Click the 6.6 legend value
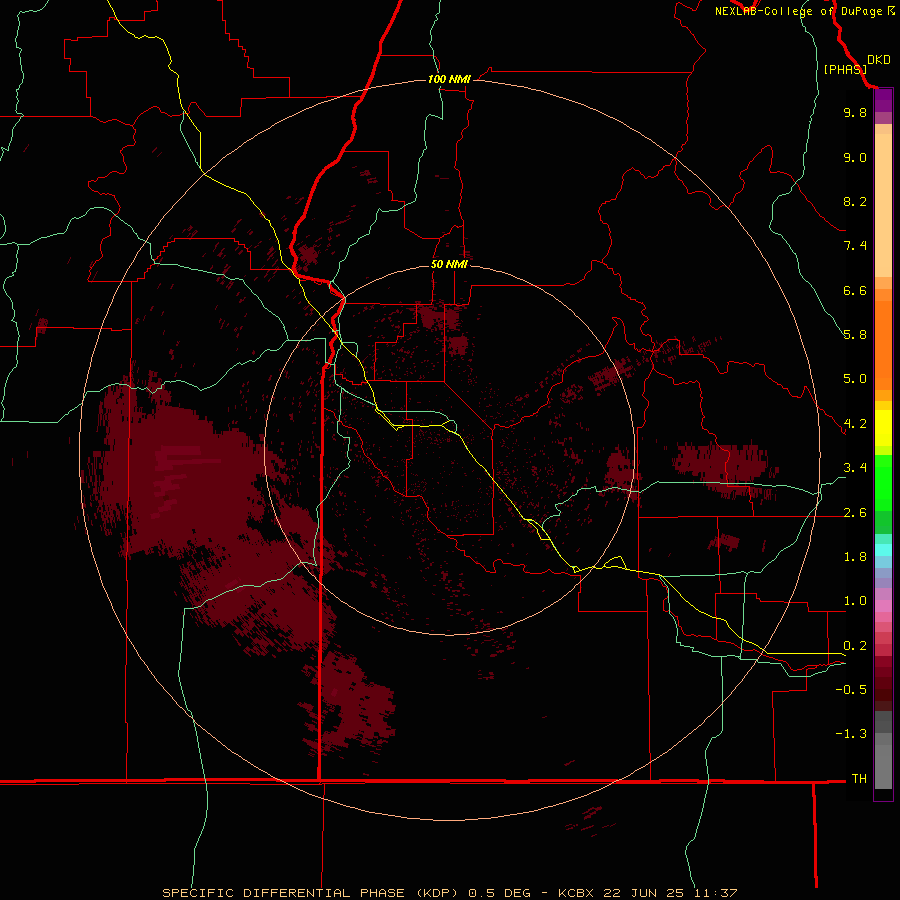 point(855,290)
